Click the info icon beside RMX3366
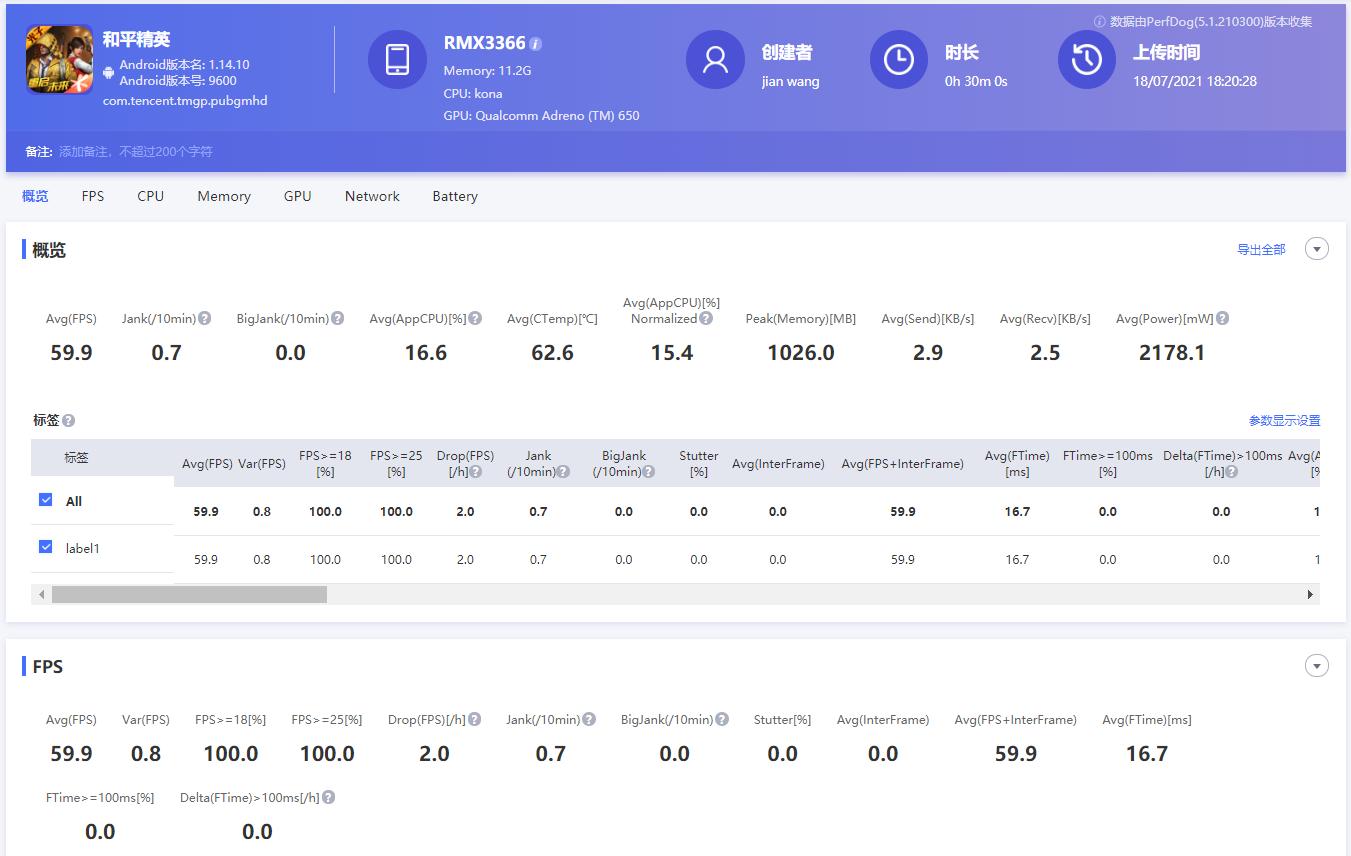The image size is (1351, 856). [536, 44]
